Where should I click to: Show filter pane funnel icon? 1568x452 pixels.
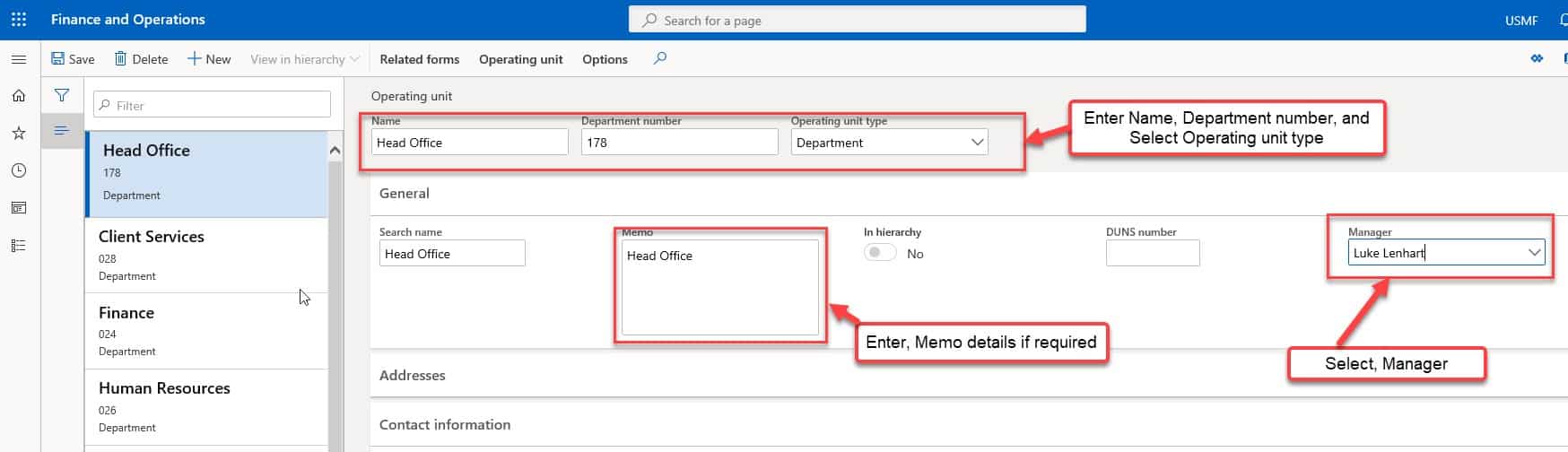pos(62,95)
